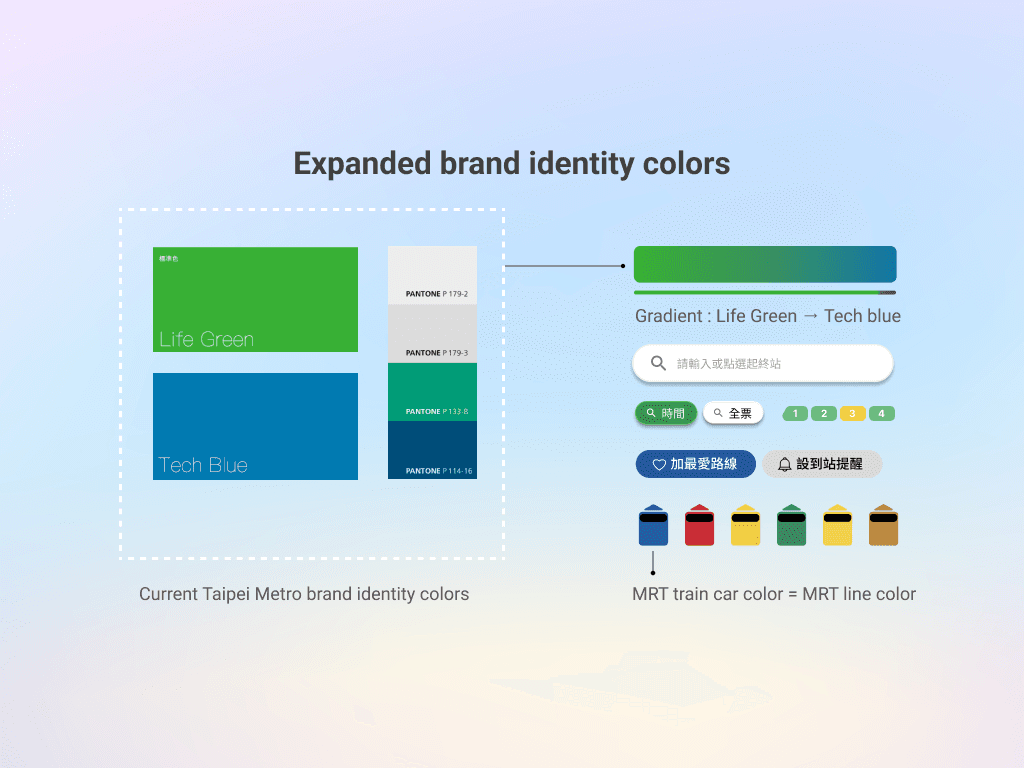The image size is (1024, 768).
Task: Click the PANTONE P 179-2 swatch
Action: pos(432,275)
